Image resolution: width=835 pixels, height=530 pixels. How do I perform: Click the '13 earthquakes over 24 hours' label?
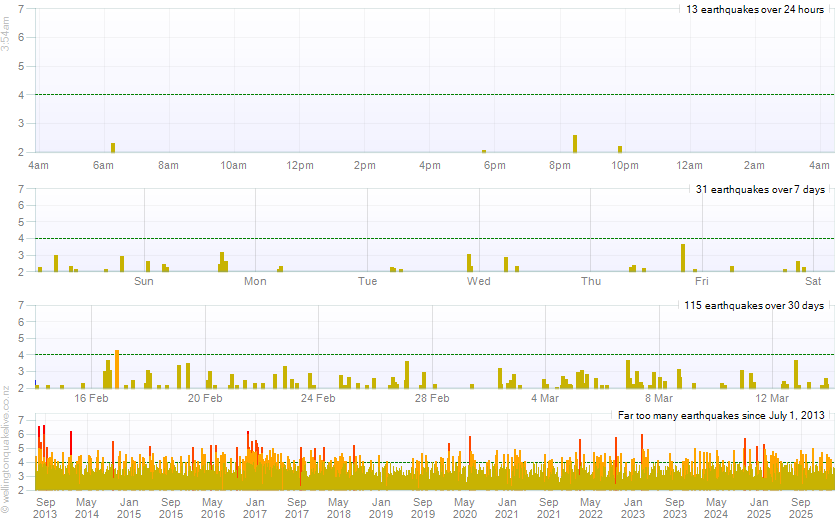[x=754, y=9]
